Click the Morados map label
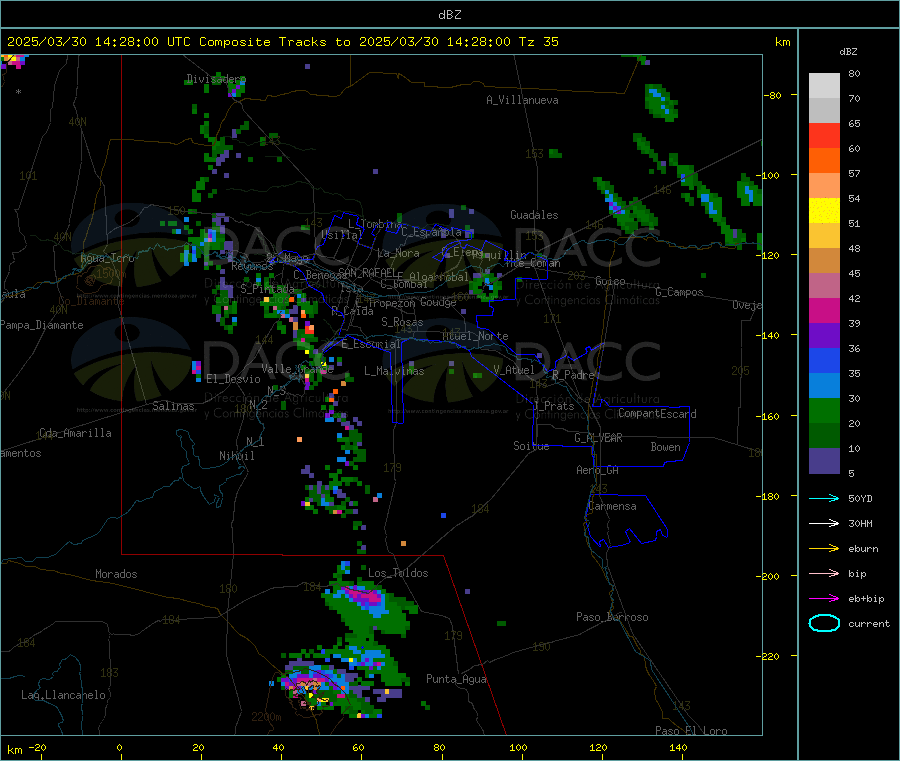Image resolution: width=900 pixels, height=761 pixels. 116,574
